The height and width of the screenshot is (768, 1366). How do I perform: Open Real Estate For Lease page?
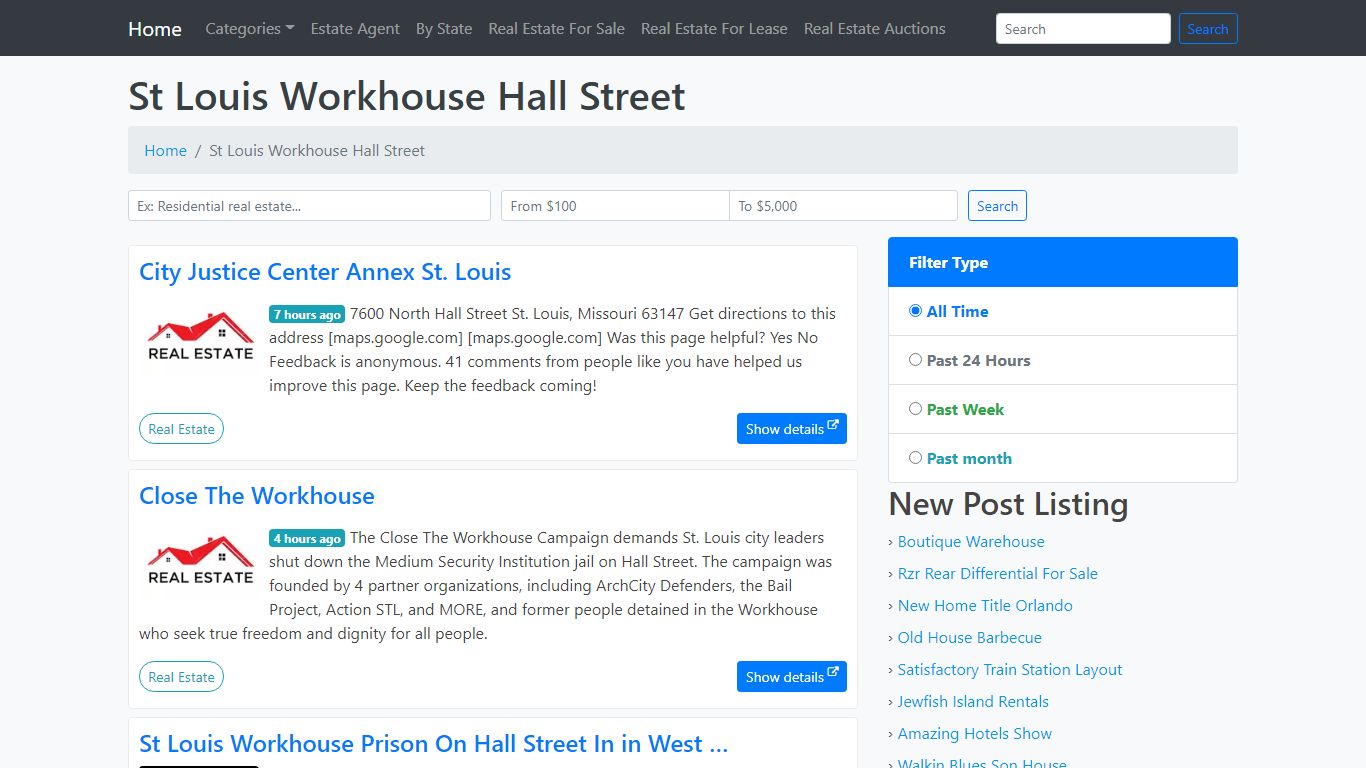click(714, 29)
